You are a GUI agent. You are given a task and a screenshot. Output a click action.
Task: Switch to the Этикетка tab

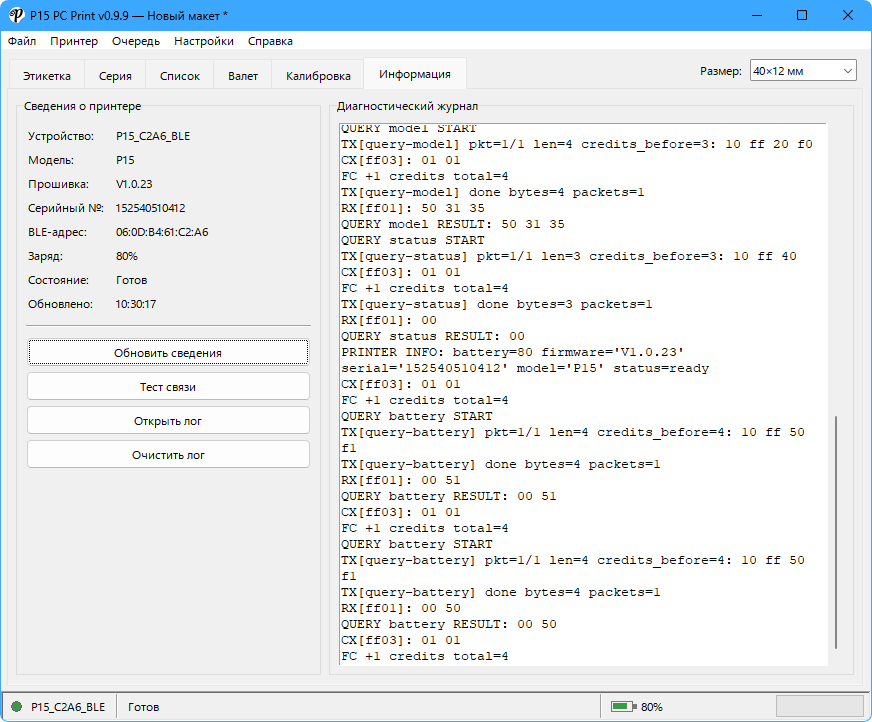47,76
